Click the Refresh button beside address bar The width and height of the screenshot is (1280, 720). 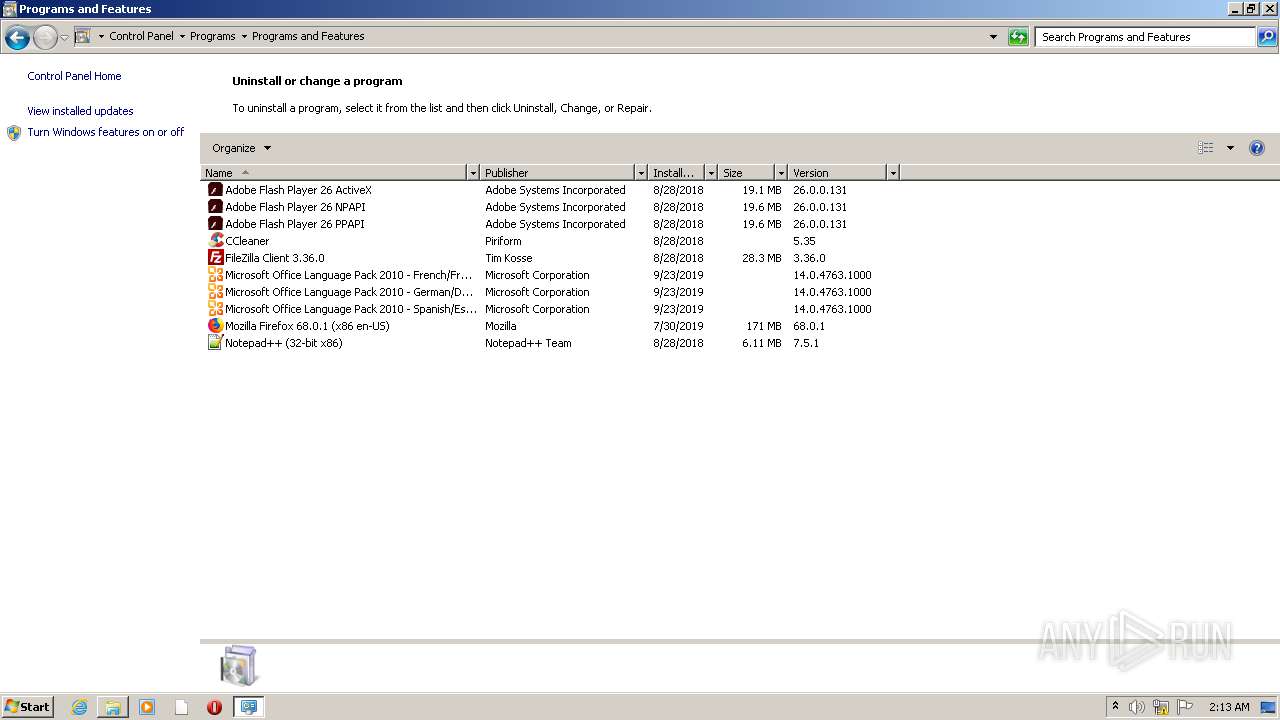tap(1018, 37)
